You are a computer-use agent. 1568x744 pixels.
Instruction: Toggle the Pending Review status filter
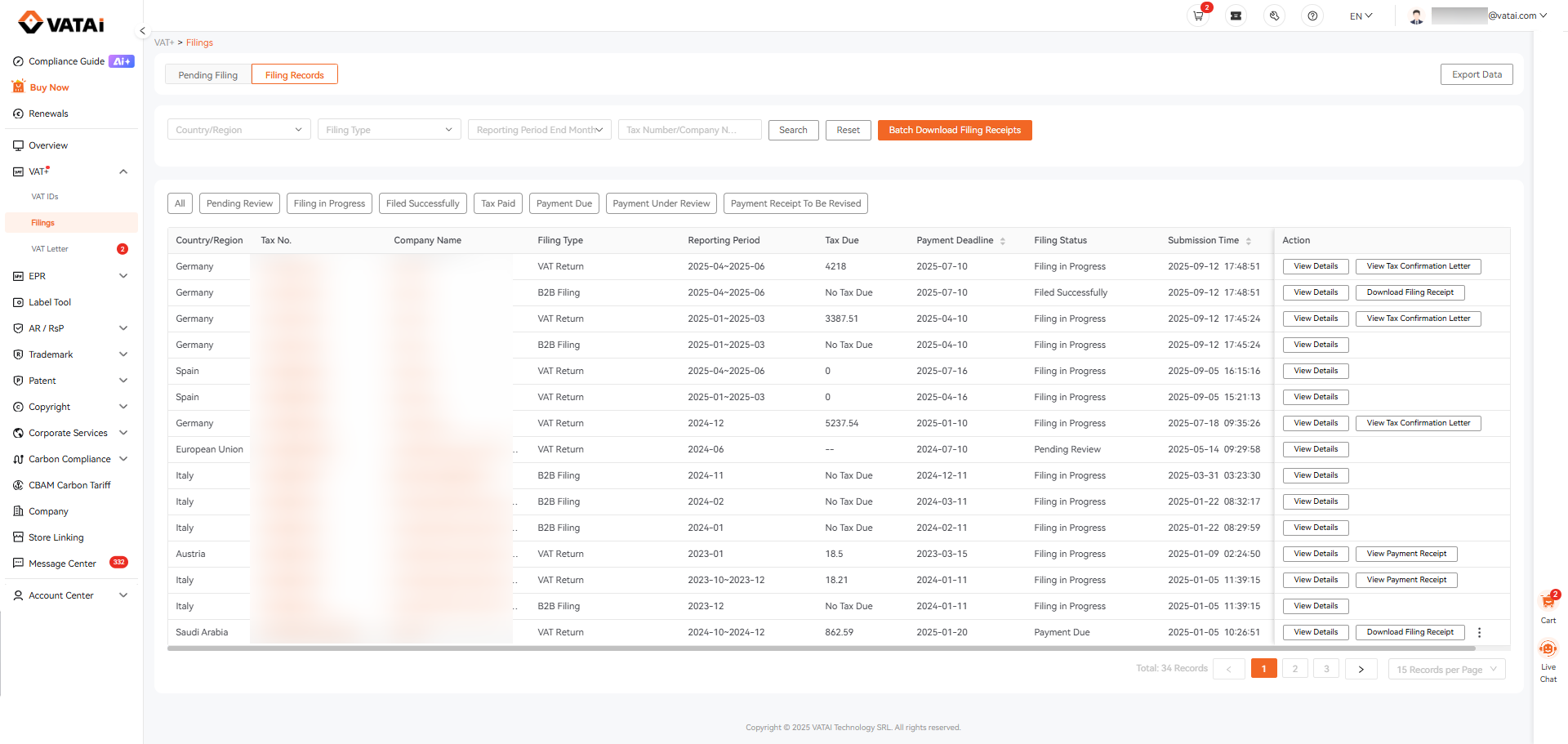coord(239,203)
